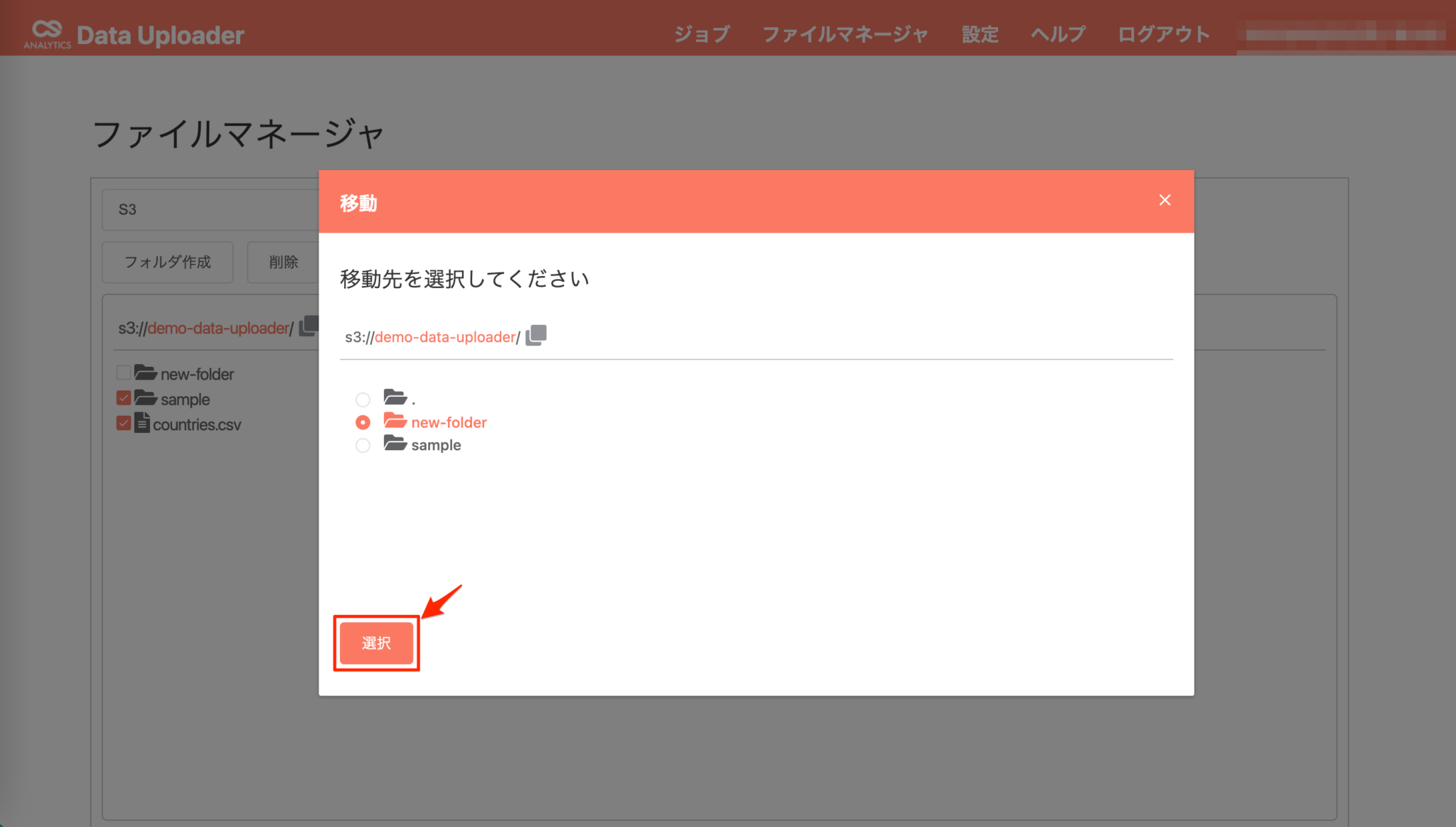Image resolution: width=1456 pixels, height=827 pixels.
Task: Uncheck the sample folder checkbox
Action: [x=123, y=398]
